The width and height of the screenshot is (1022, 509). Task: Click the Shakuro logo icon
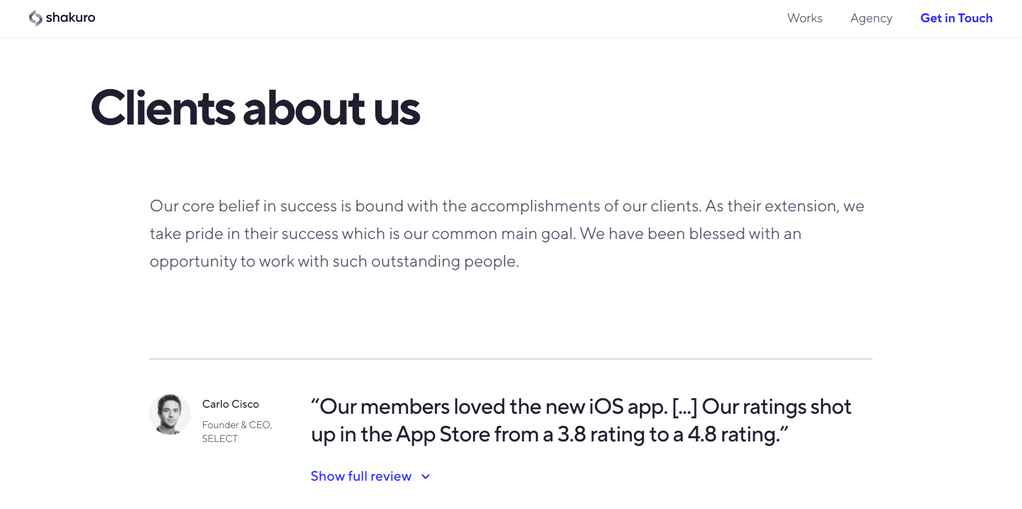35,18
